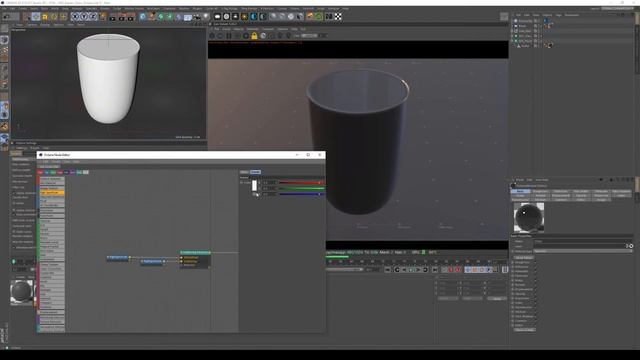
Task: Click the red filter button in Node Editor
Action: point(40,172)
